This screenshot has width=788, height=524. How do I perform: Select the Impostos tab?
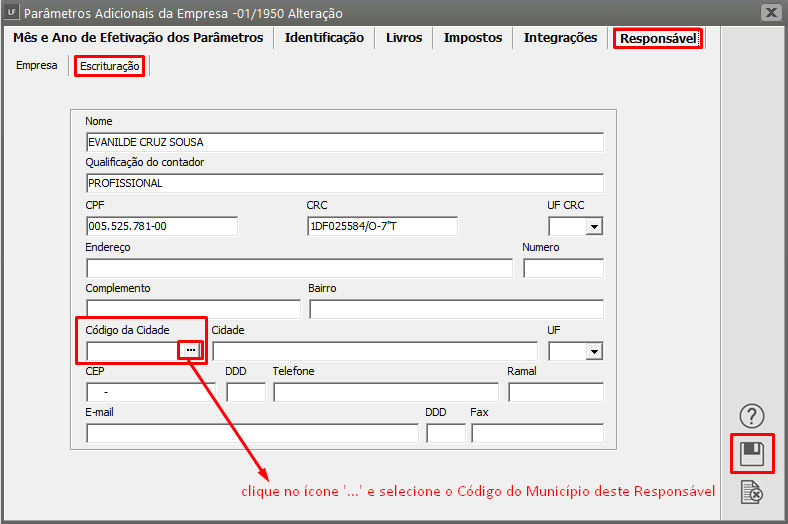tap(472, 38)
